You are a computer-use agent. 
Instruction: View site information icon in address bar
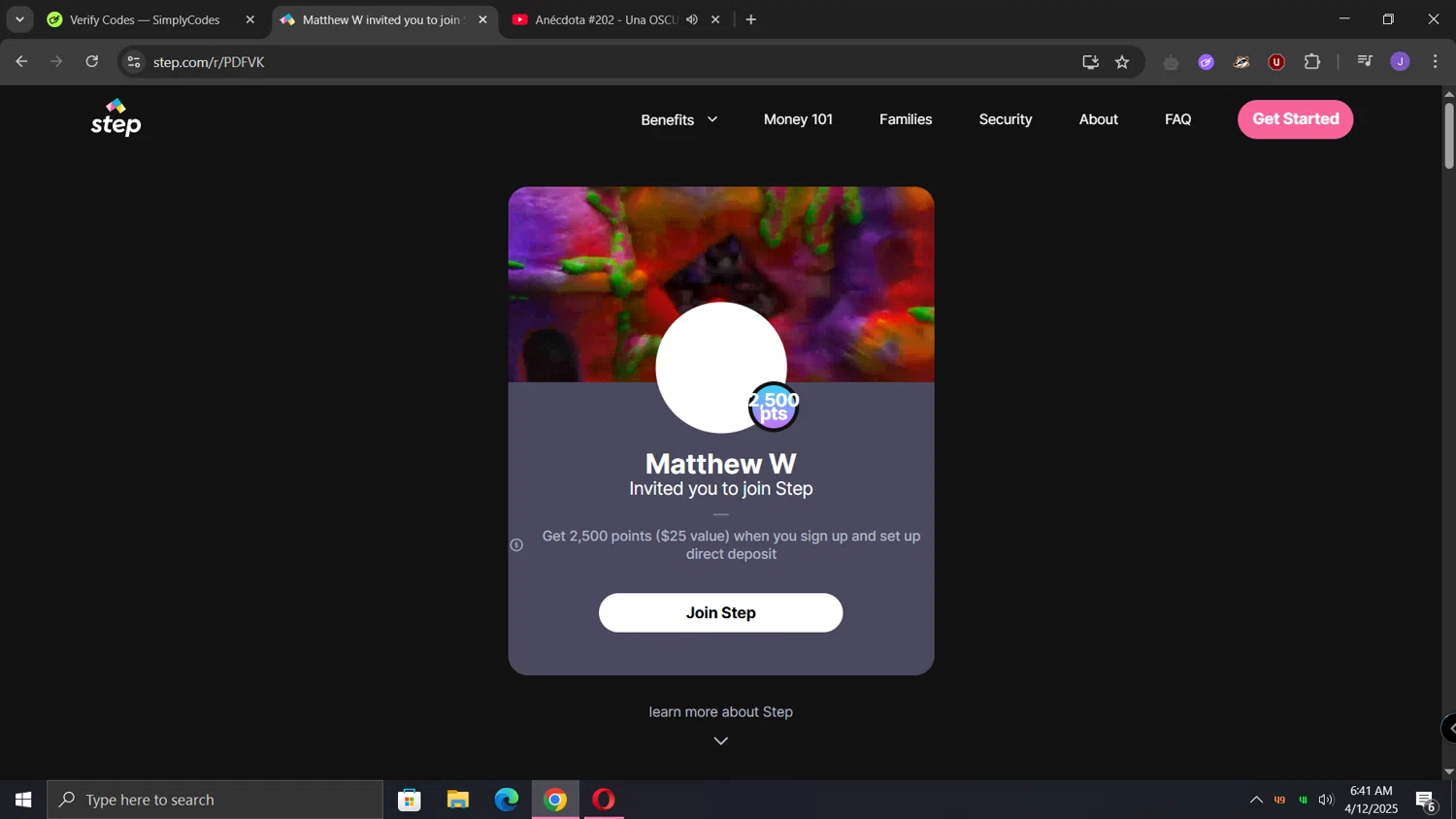(134, 62)
